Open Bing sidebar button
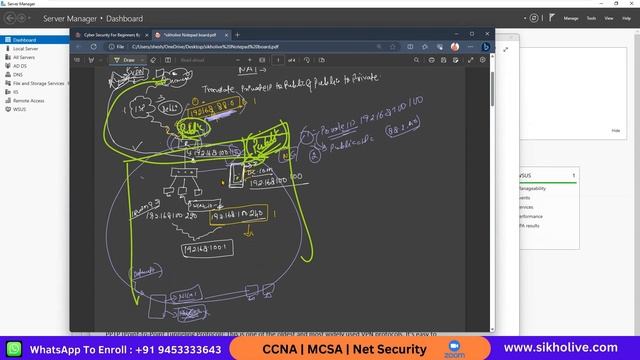Viewport: 640px width, 360px height. click(x=485, y=47)
